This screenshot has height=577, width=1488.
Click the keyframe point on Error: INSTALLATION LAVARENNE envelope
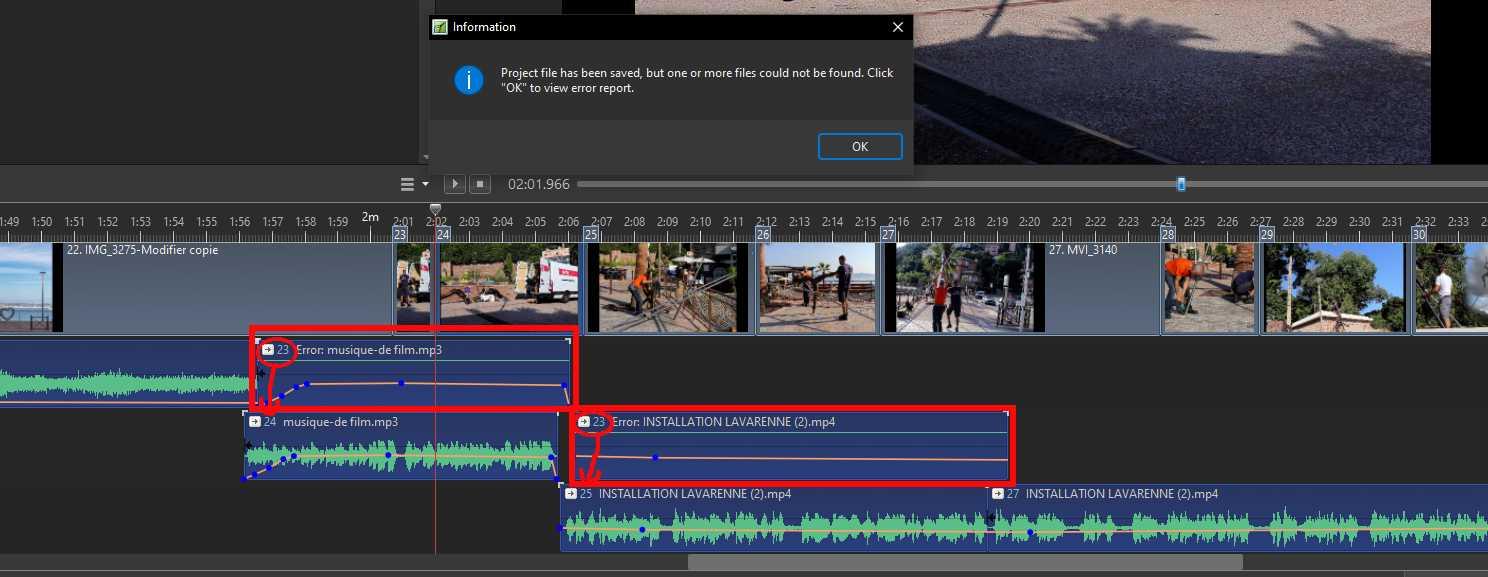655,457
